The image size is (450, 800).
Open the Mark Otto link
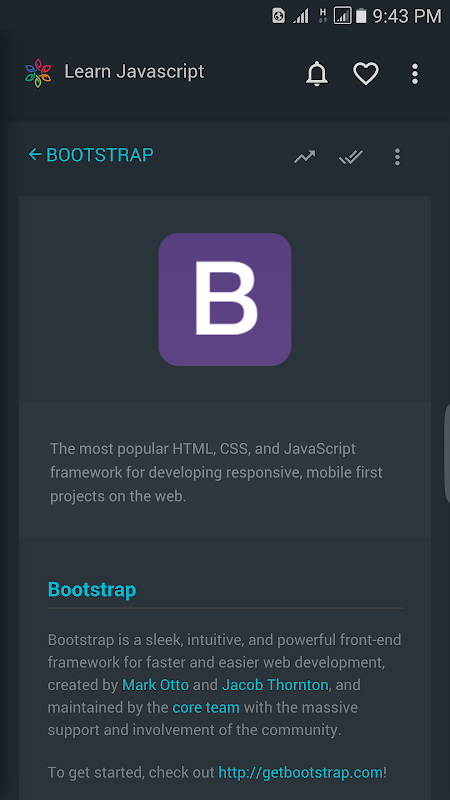(x=156, y=685)
